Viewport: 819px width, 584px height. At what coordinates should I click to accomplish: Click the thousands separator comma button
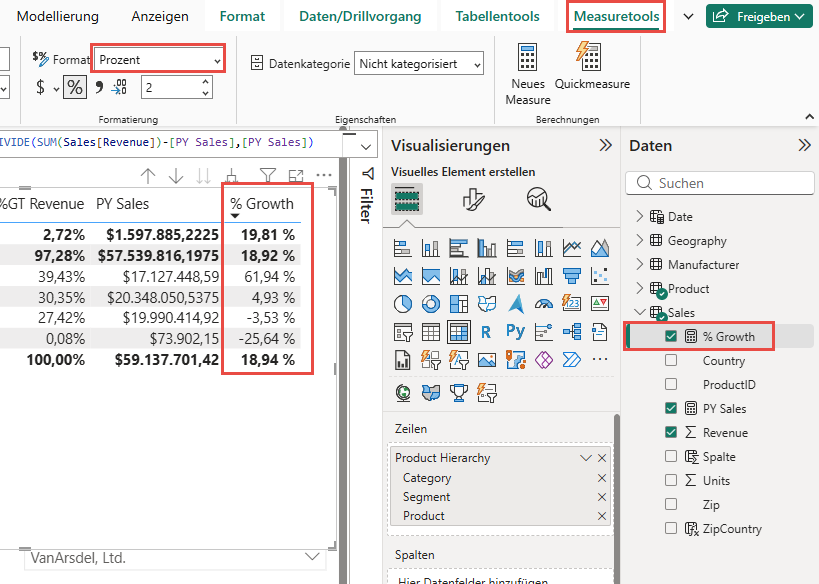pos(99,87)
